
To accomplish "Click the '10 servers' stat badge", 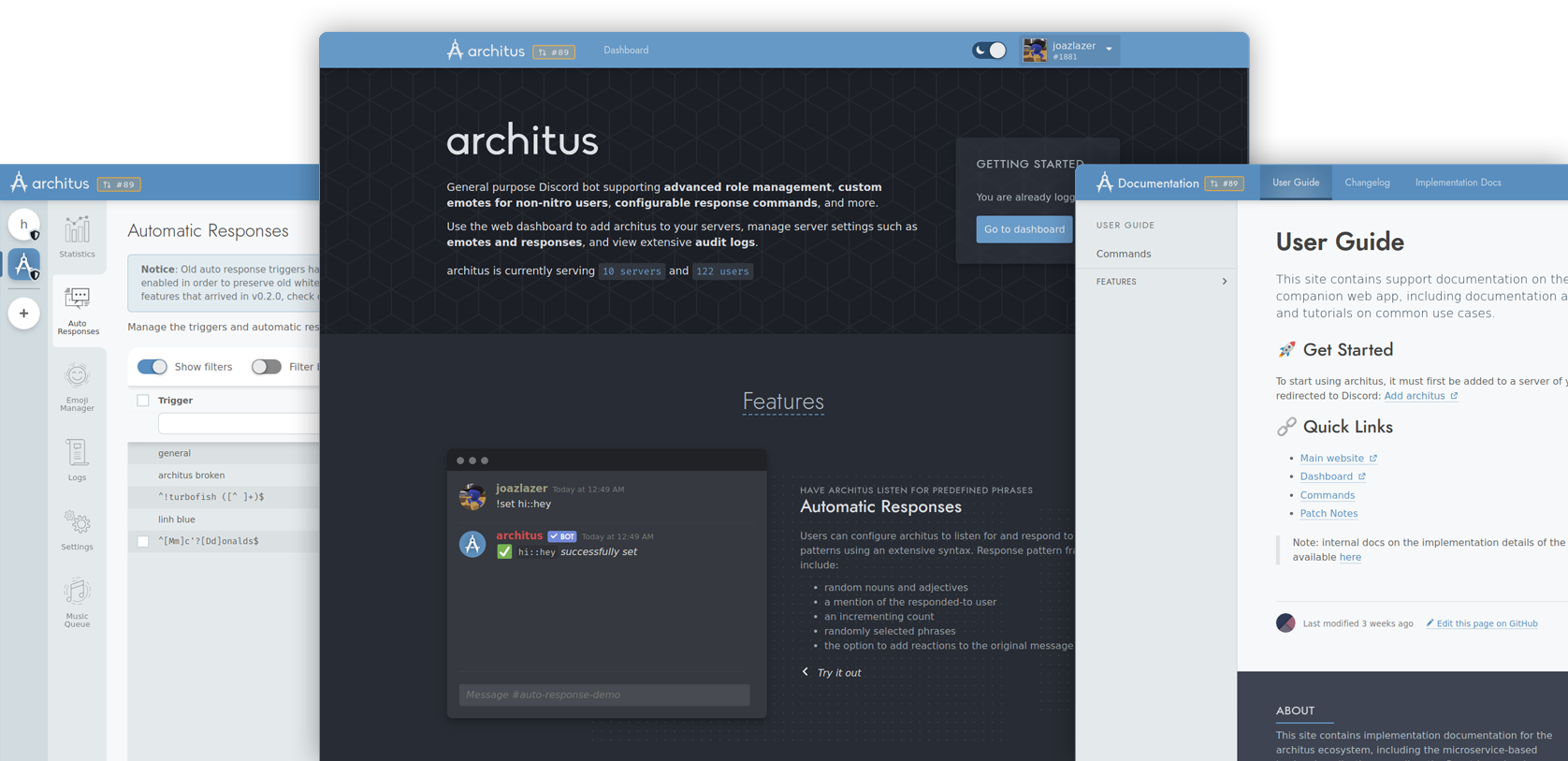I will (632, 271).
